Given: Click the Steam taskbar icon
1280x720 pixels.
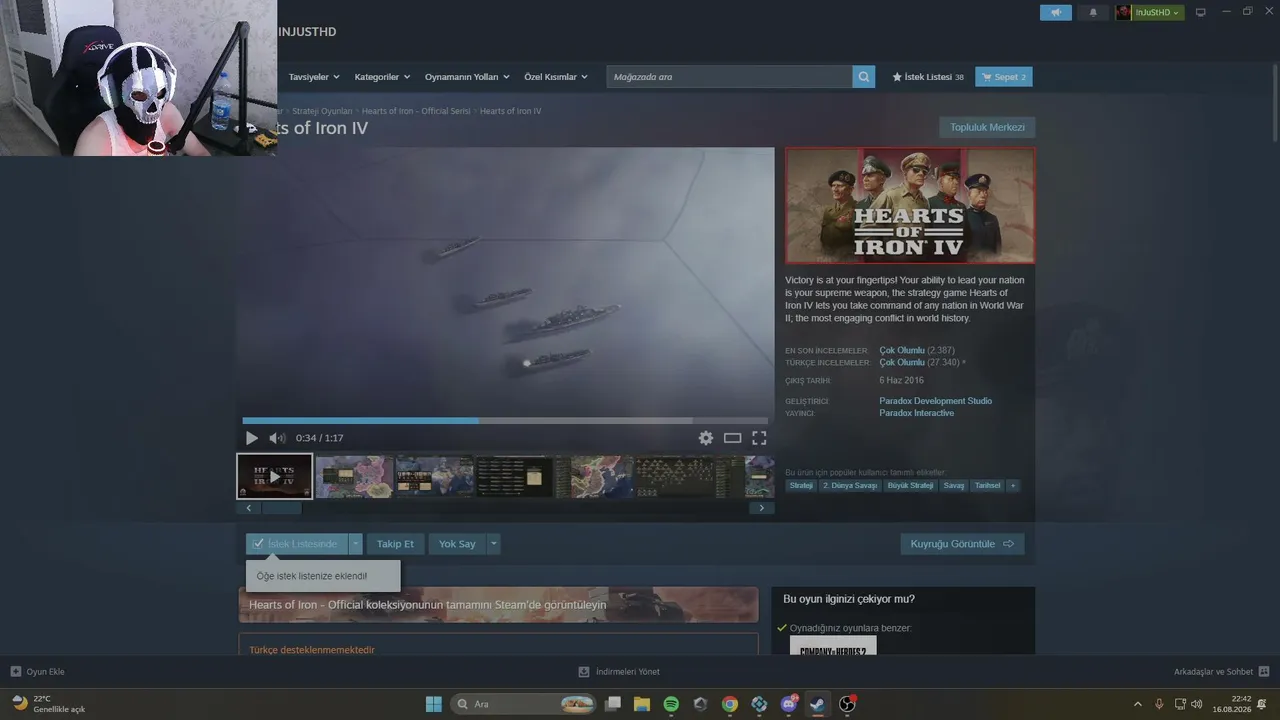Looking at the screenshot, I should pos(818,704).
